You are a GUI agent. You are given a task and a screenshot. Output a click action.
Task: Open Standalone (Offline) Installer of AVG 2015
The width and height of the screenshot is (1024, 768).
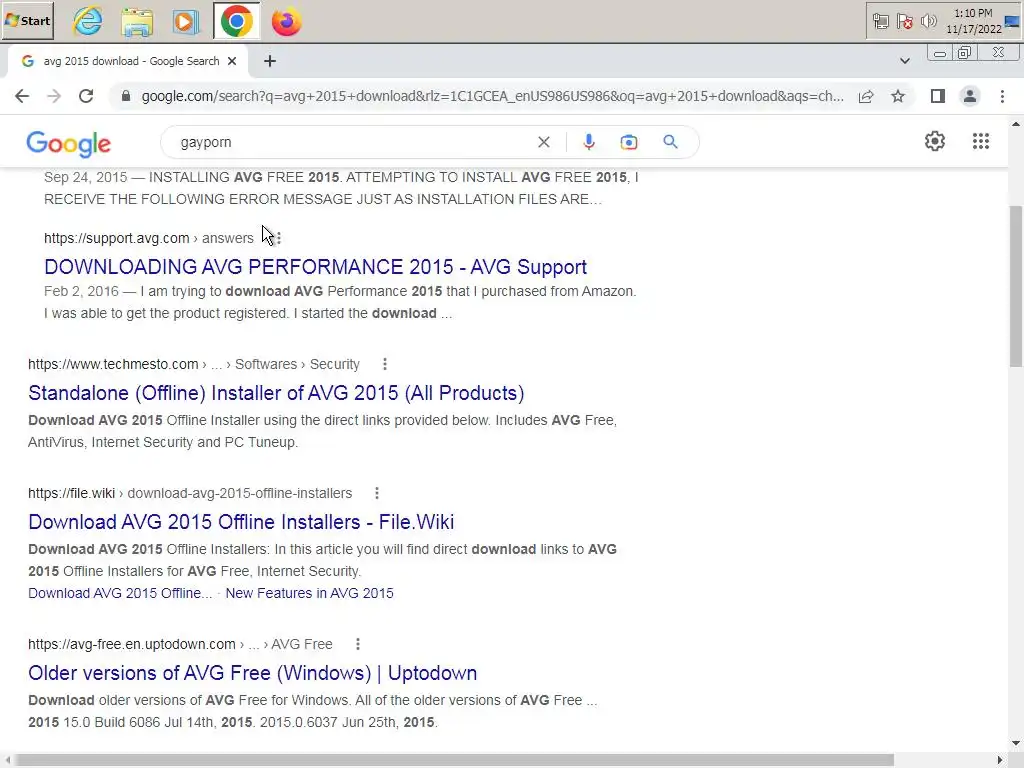coord(276,392)
